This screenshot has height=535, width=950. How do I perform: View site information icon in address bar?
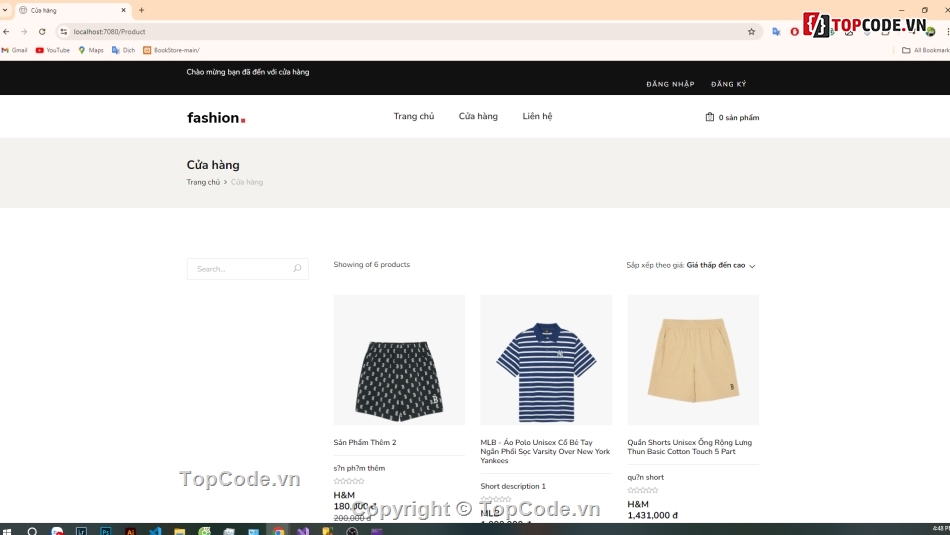click(64, 32)
